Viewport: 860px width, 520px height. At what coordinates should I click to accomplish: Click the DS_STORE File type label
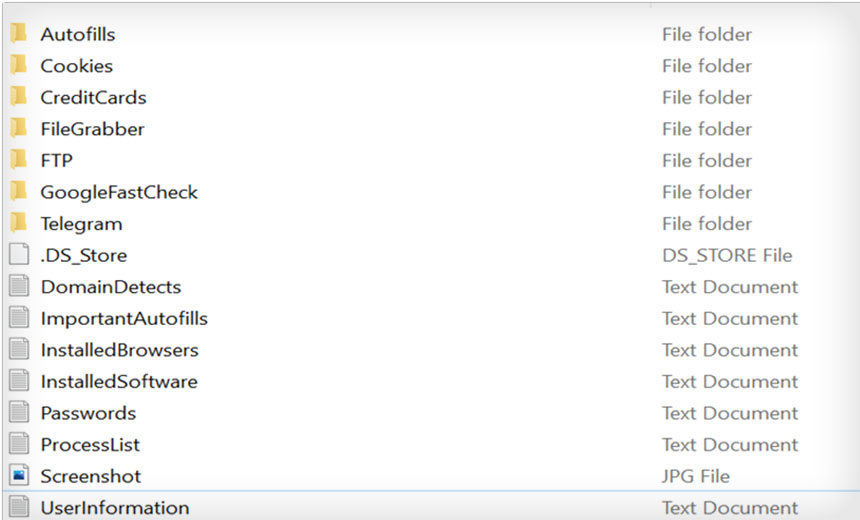(727, 255)
